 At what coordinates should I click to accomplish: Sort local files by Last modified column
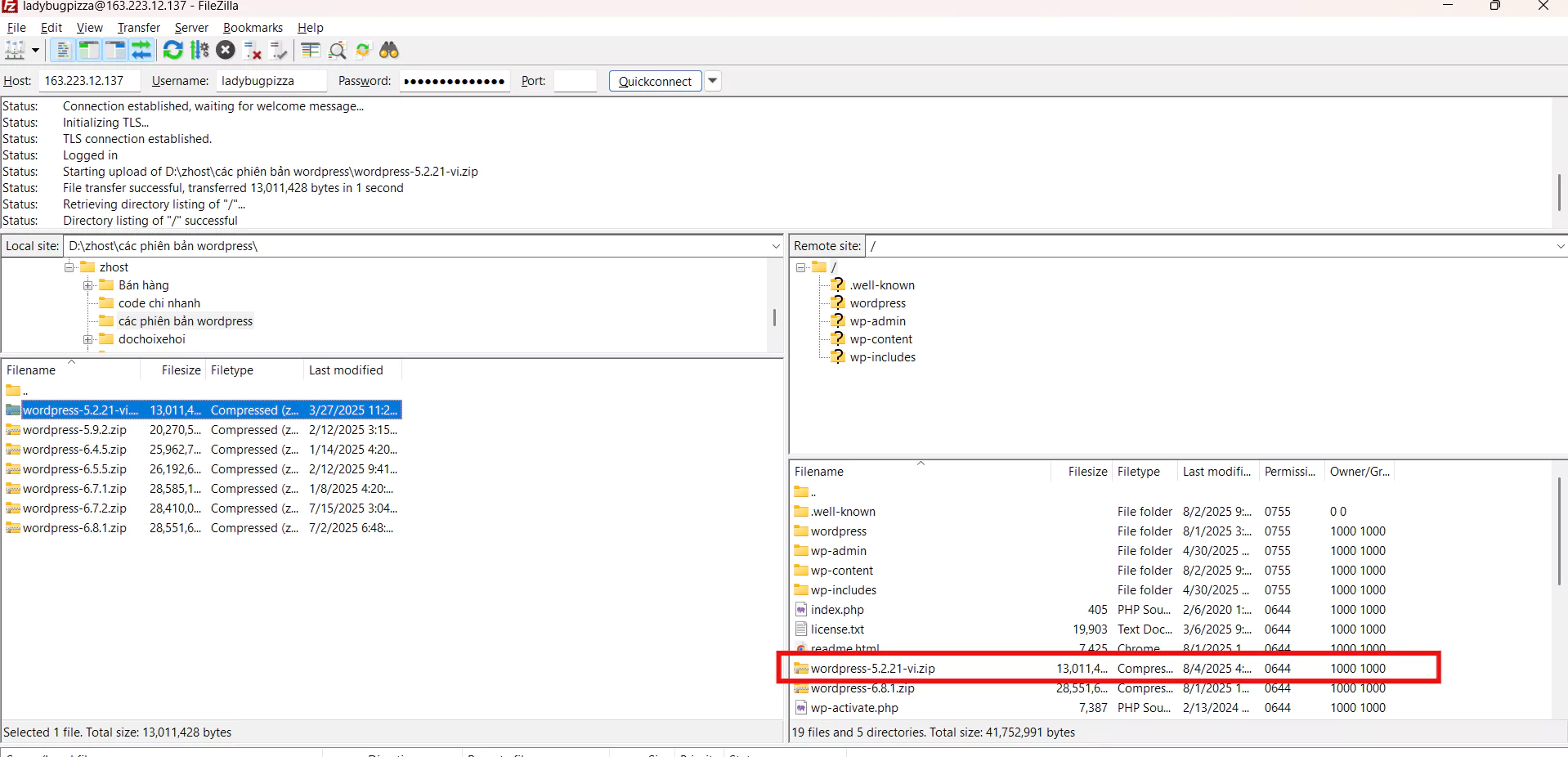[x=353, y=370]
